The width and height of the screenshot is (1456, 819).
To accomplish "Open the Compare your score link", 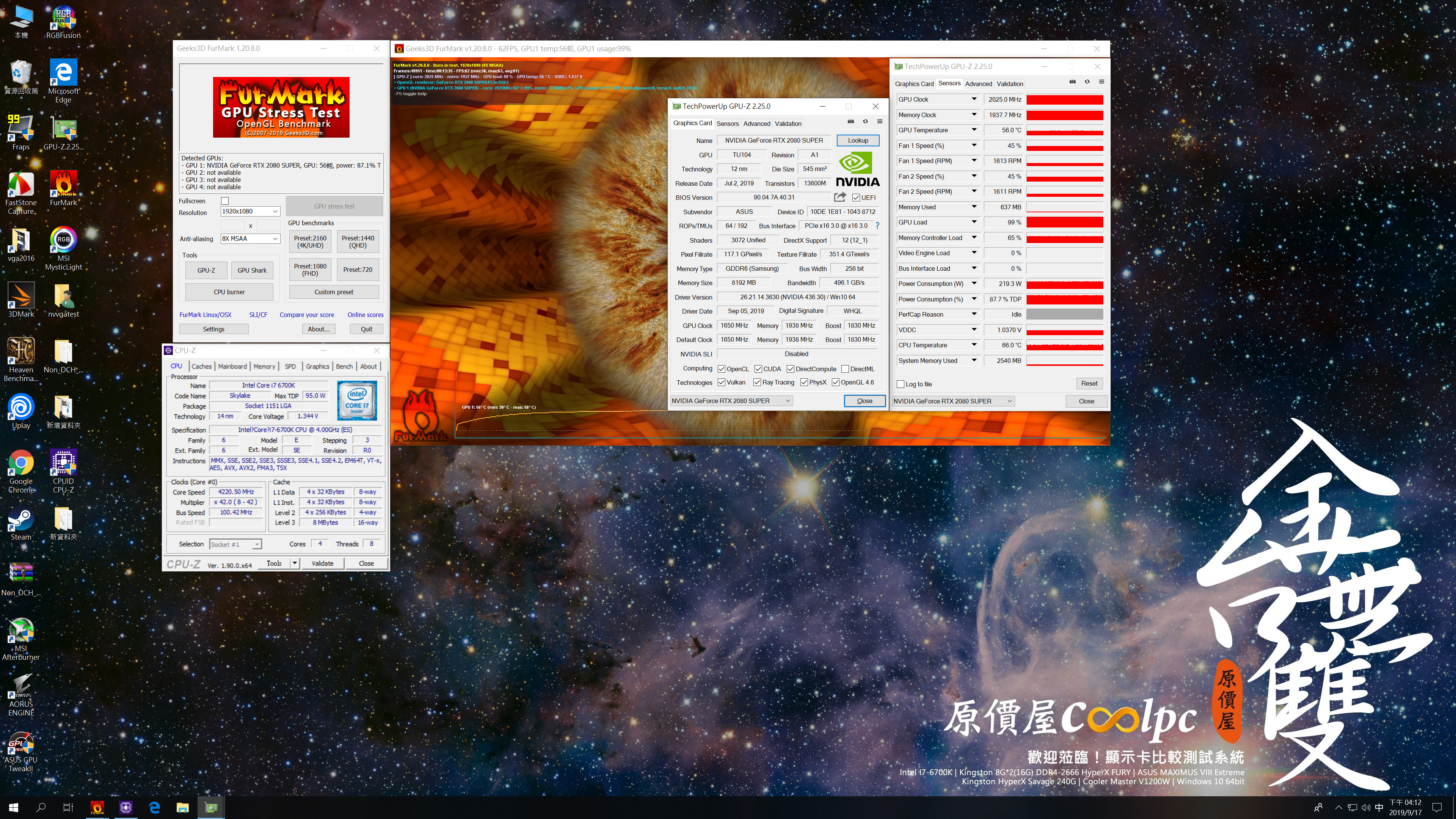I will [306, 315].
